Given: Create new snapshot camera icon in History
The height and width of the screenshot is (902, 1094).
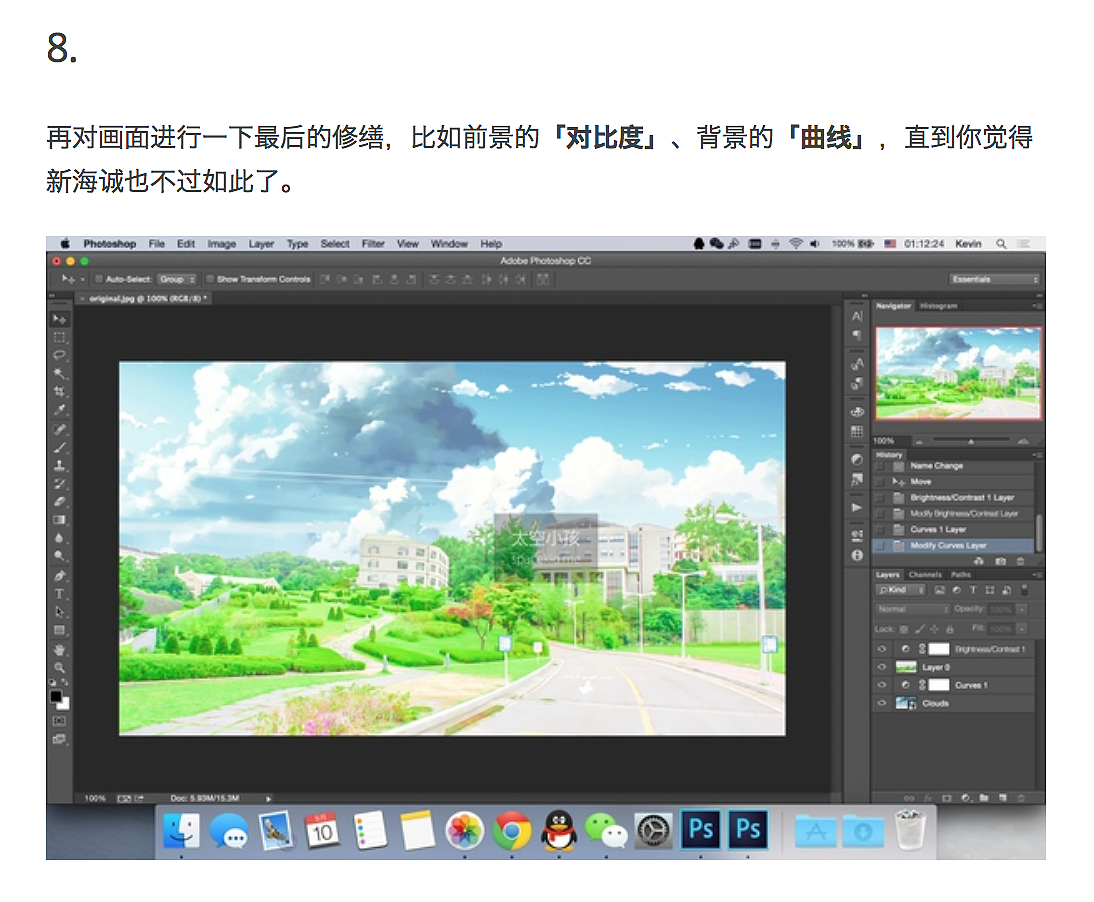Looking at the screenshot, I should (x=1001, y=561).
